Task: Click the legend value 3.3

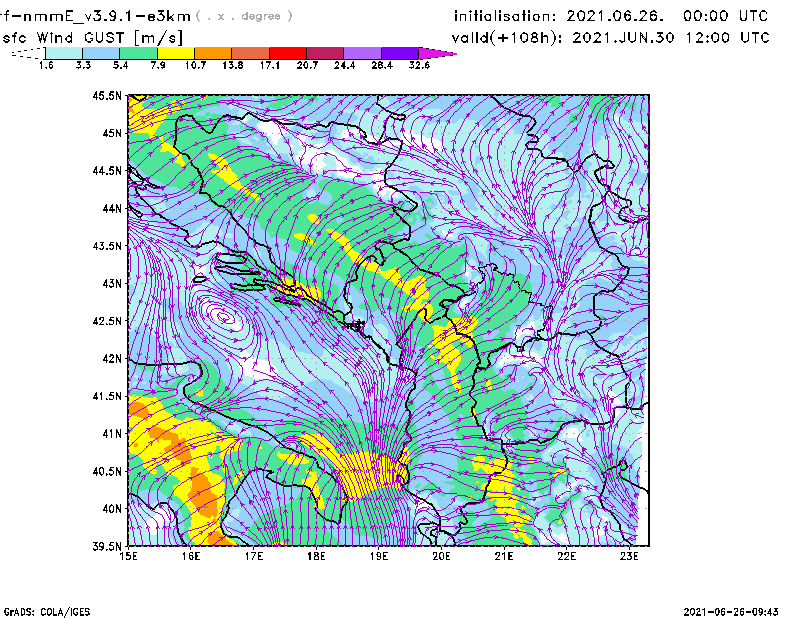Action: [83, 65]
